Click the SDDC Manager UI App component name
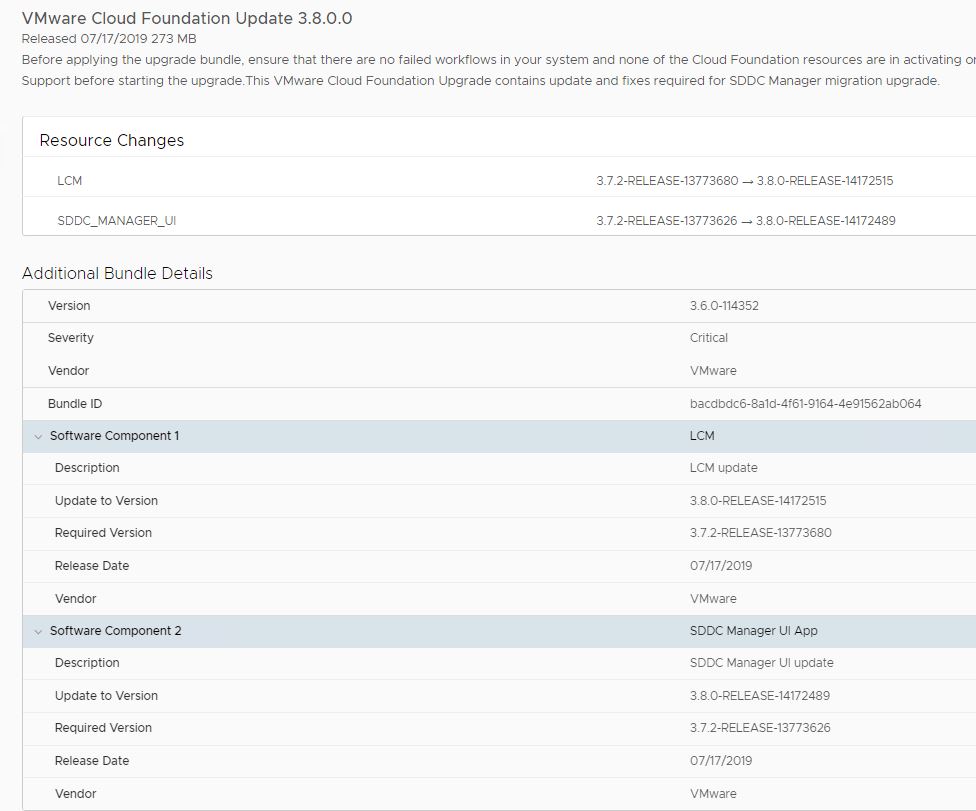 click(753, 631)
